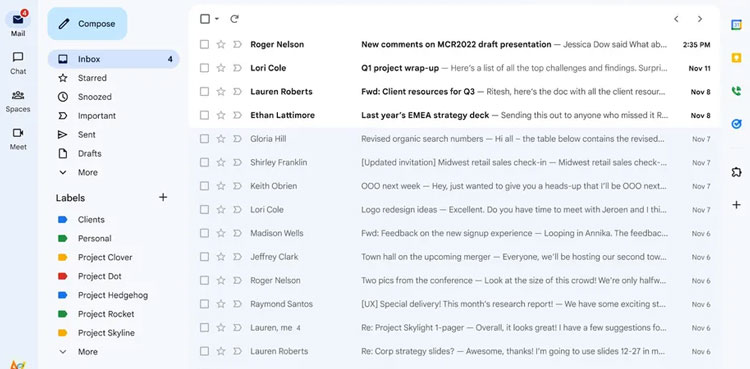Star the Gloria Hill email
This screenshot has height=369, width=750.
coord(221,139)
